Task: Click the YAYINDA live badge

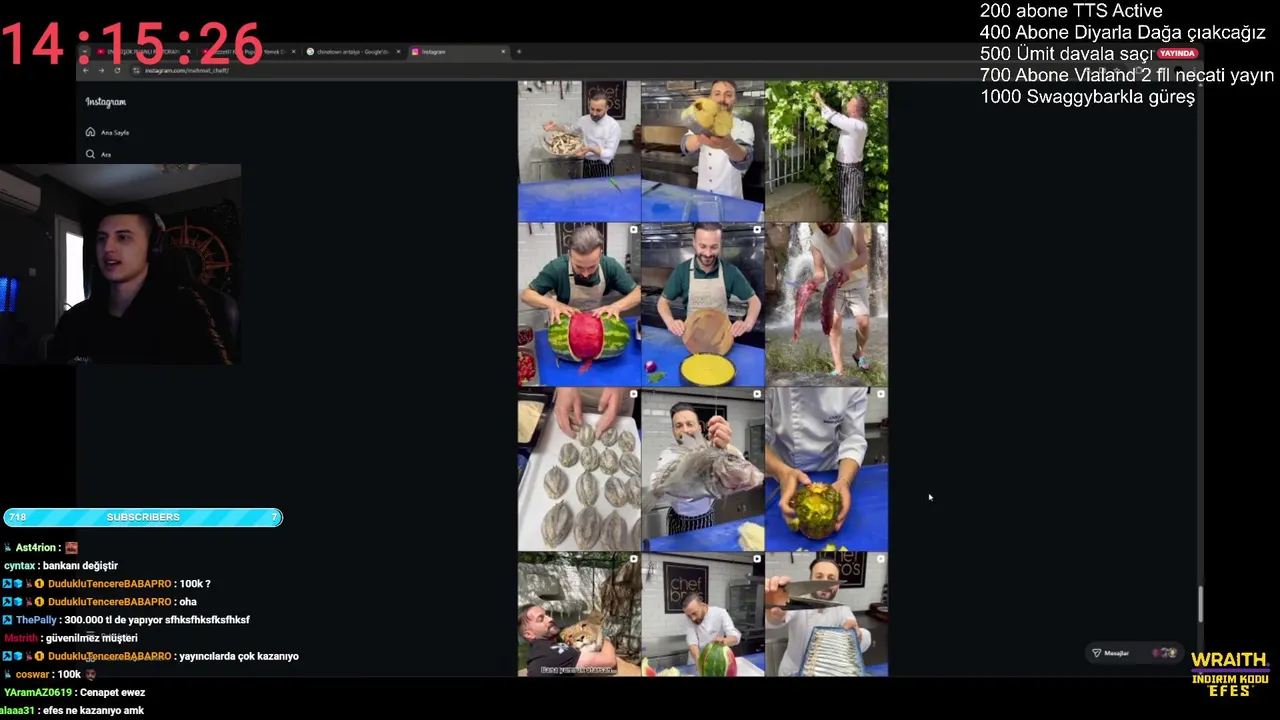Action: pos(1177,53)
